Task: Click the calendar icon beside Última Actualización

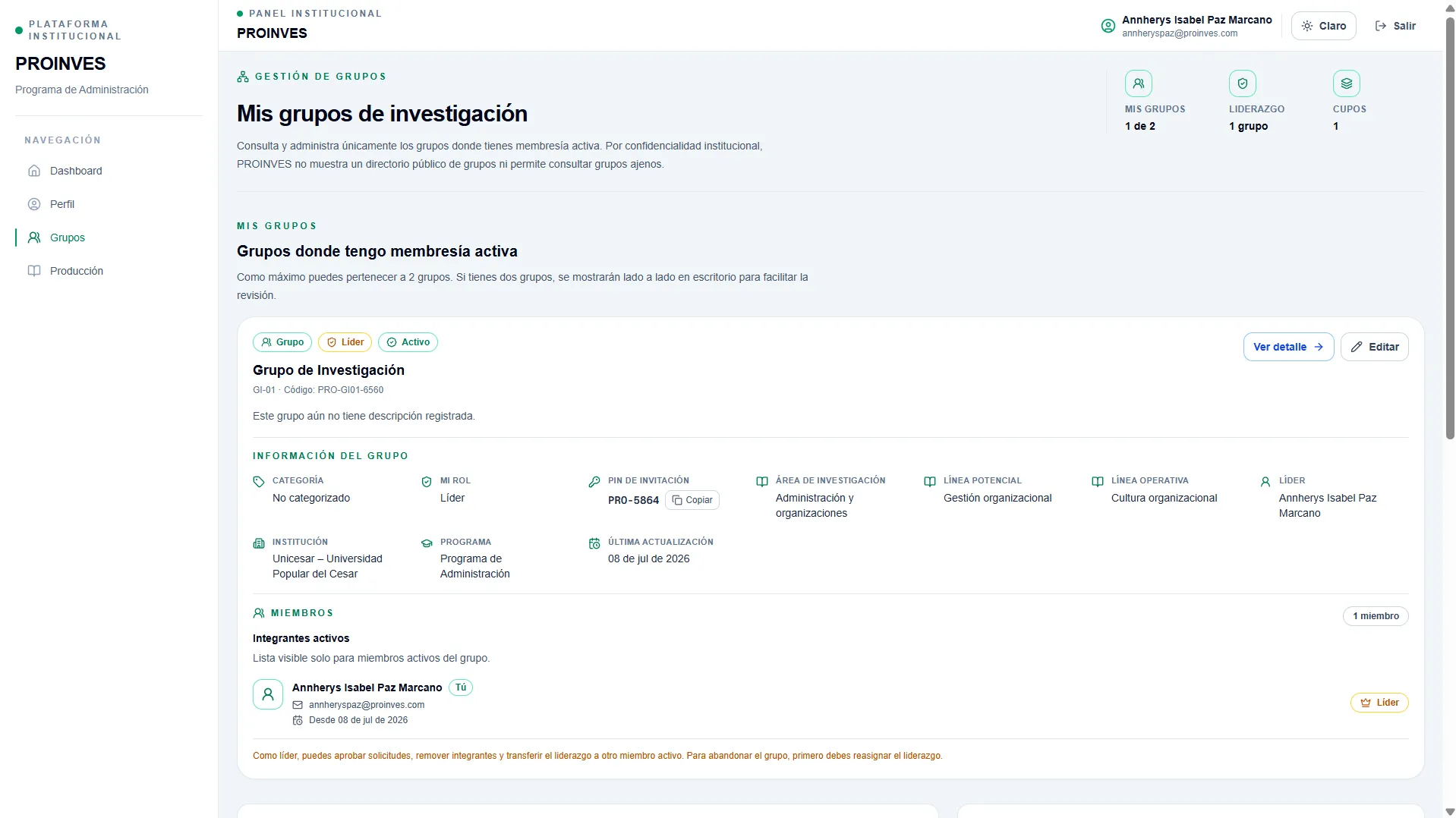Action: (x=594, y=543)
